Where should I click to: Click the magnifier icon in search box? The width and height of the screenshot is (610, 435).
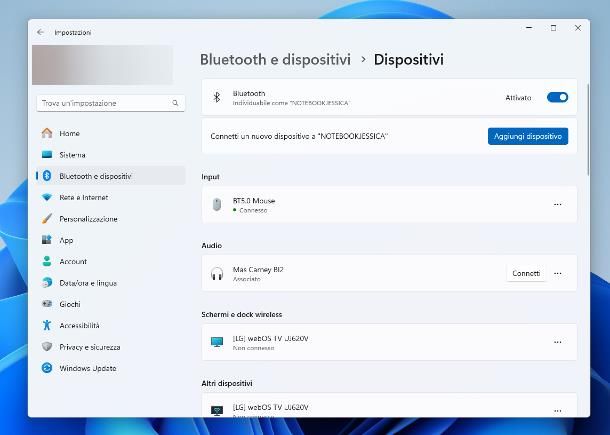[x=175, y=103]
